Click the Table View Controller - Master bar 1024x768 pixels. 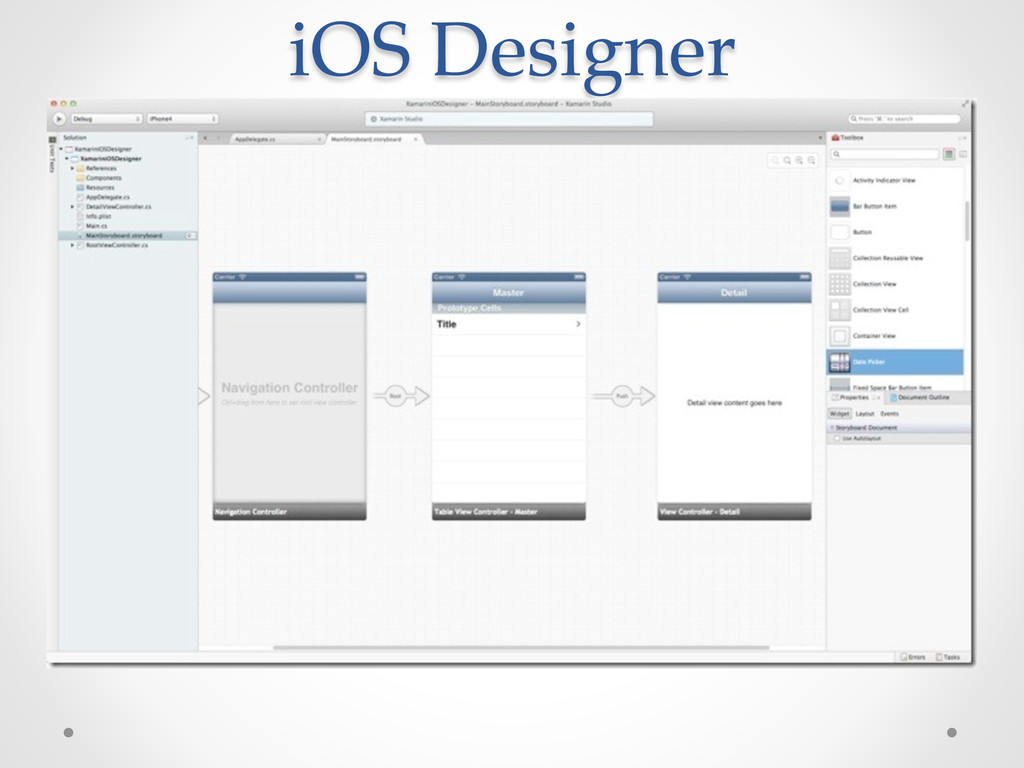[508, 511]
